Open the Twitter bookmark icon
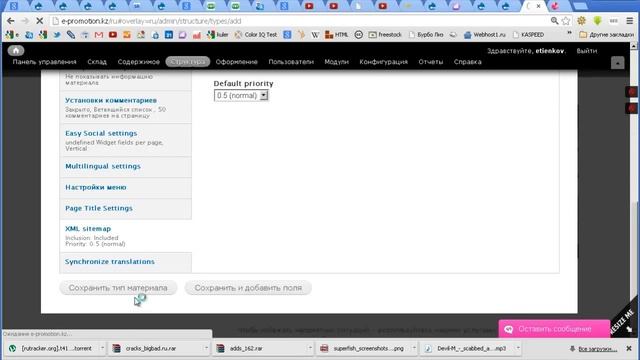640x360 pixels. click(57, 35)
